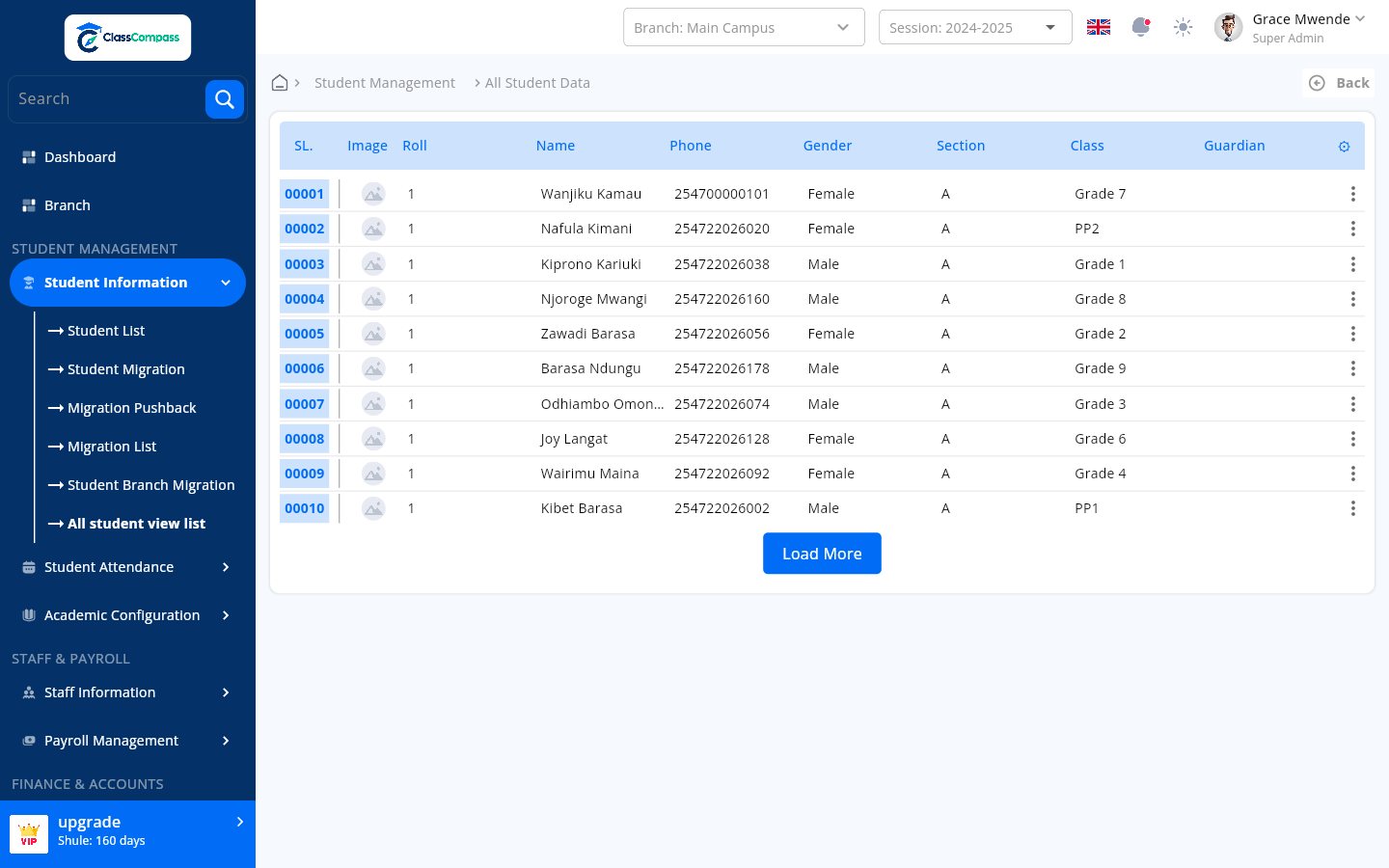Open row actions menu for Barasa Ndungu
Image resolution: width=1389 pixels, height=868 pixels.
pyautogui.click(x=1353, y=368)
